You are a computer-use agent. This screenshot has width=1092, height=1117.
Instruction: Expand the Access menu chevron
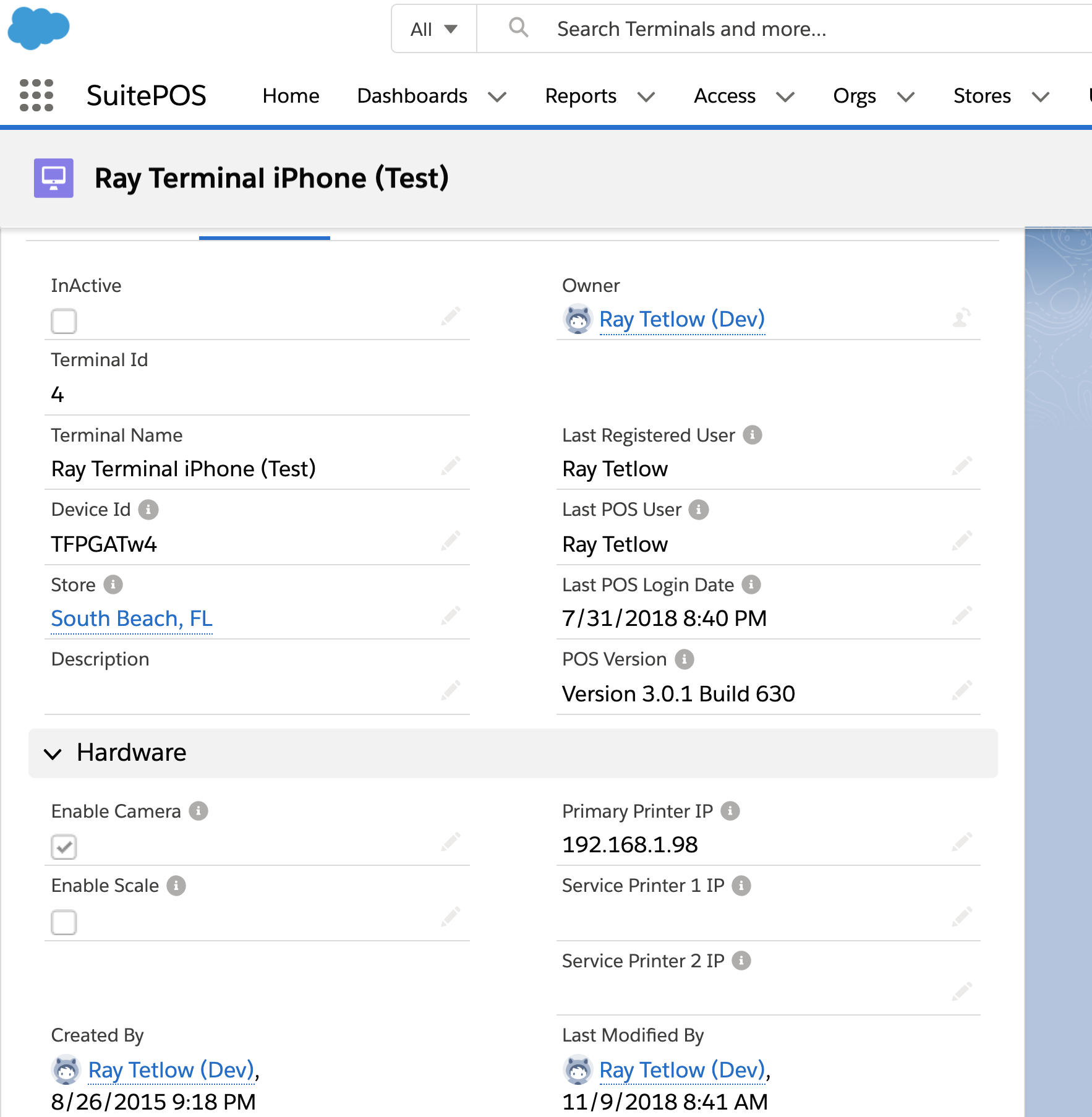point(785,96)
